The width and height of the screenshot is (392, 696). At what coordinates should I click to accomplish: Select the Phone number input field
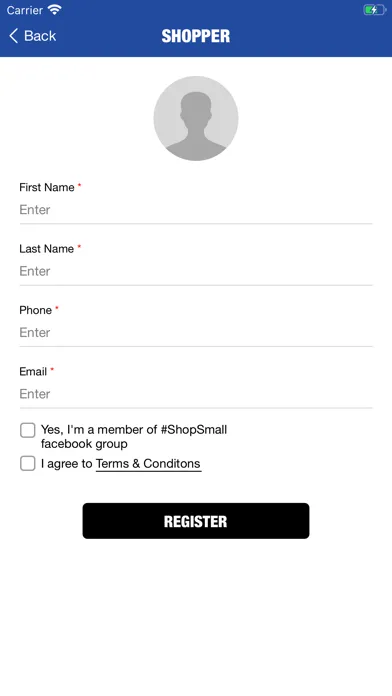(196, 332)
